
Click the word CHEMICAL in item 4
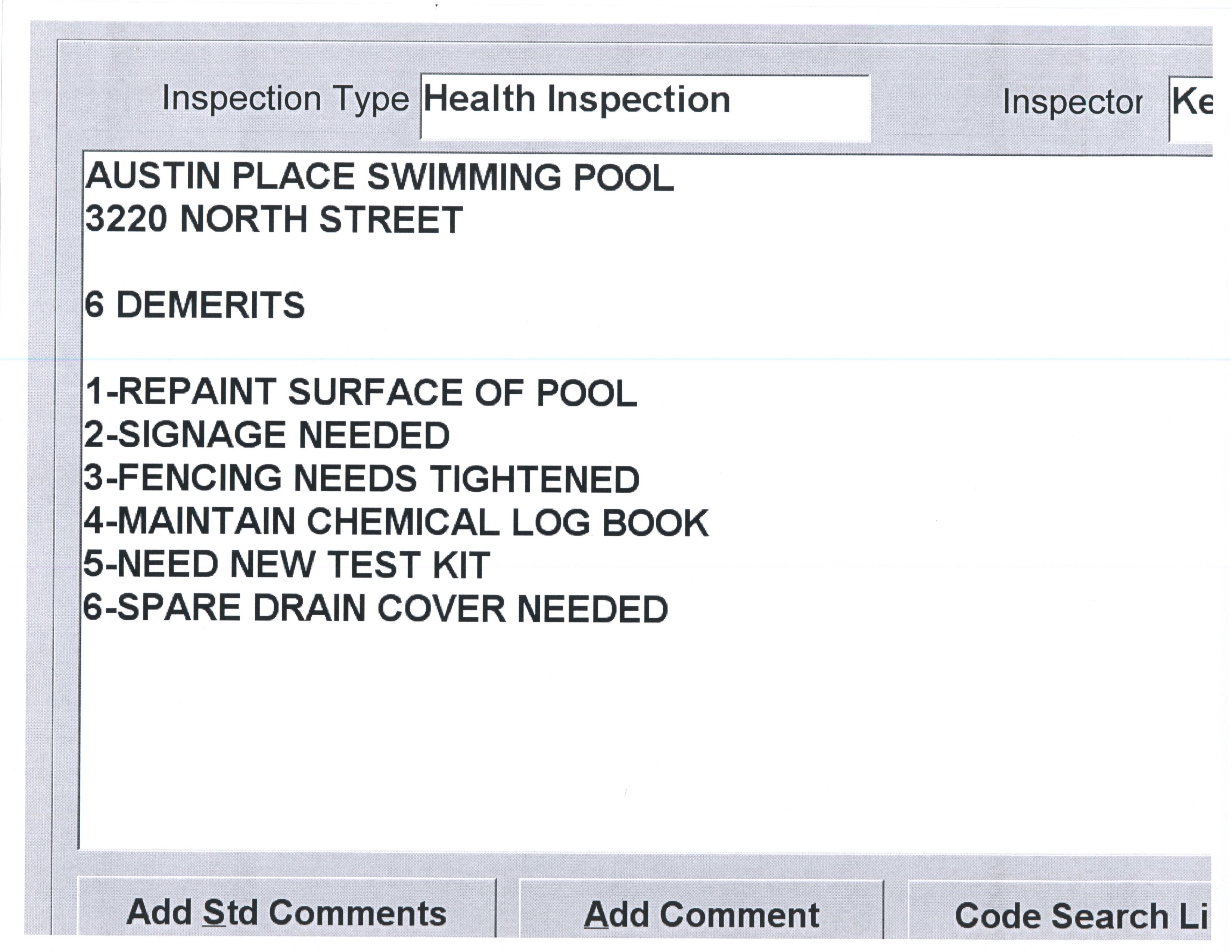[x=403, y=522]
